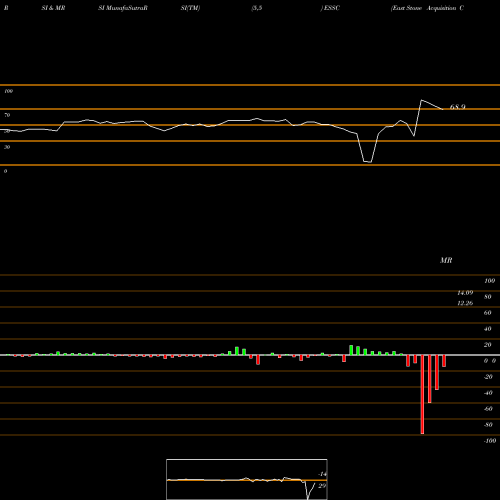Click the 'MR' panel title
Screen dimensions: 500x500
446,260
